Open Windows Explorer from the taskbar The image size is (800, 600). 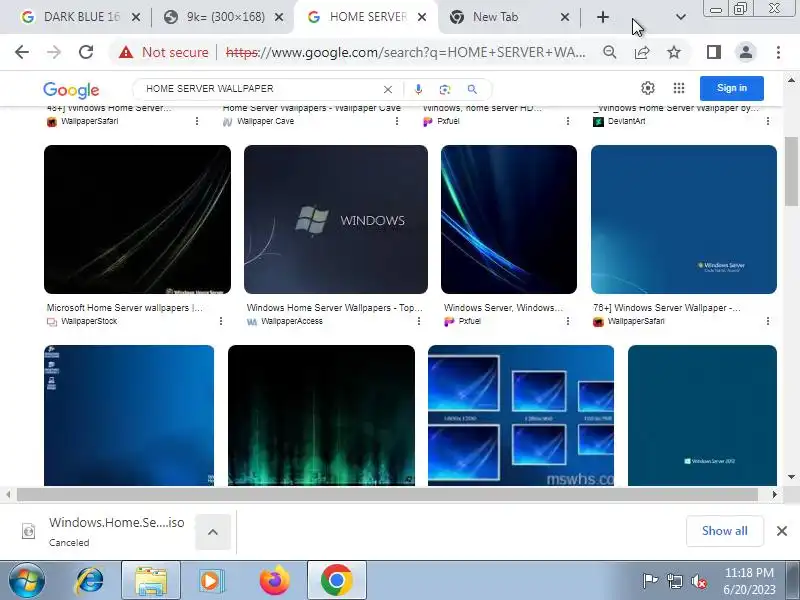tap(151, 580)
